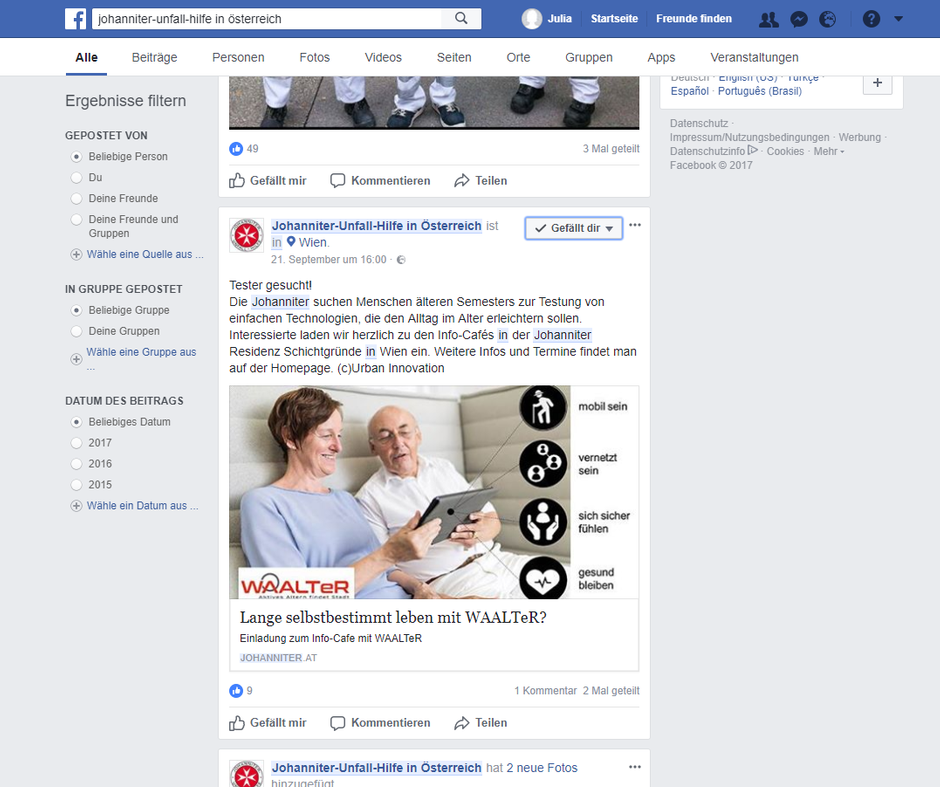
Task: Click Gefällt mir under WAALTeR post
Action: [x=268, y=723]
